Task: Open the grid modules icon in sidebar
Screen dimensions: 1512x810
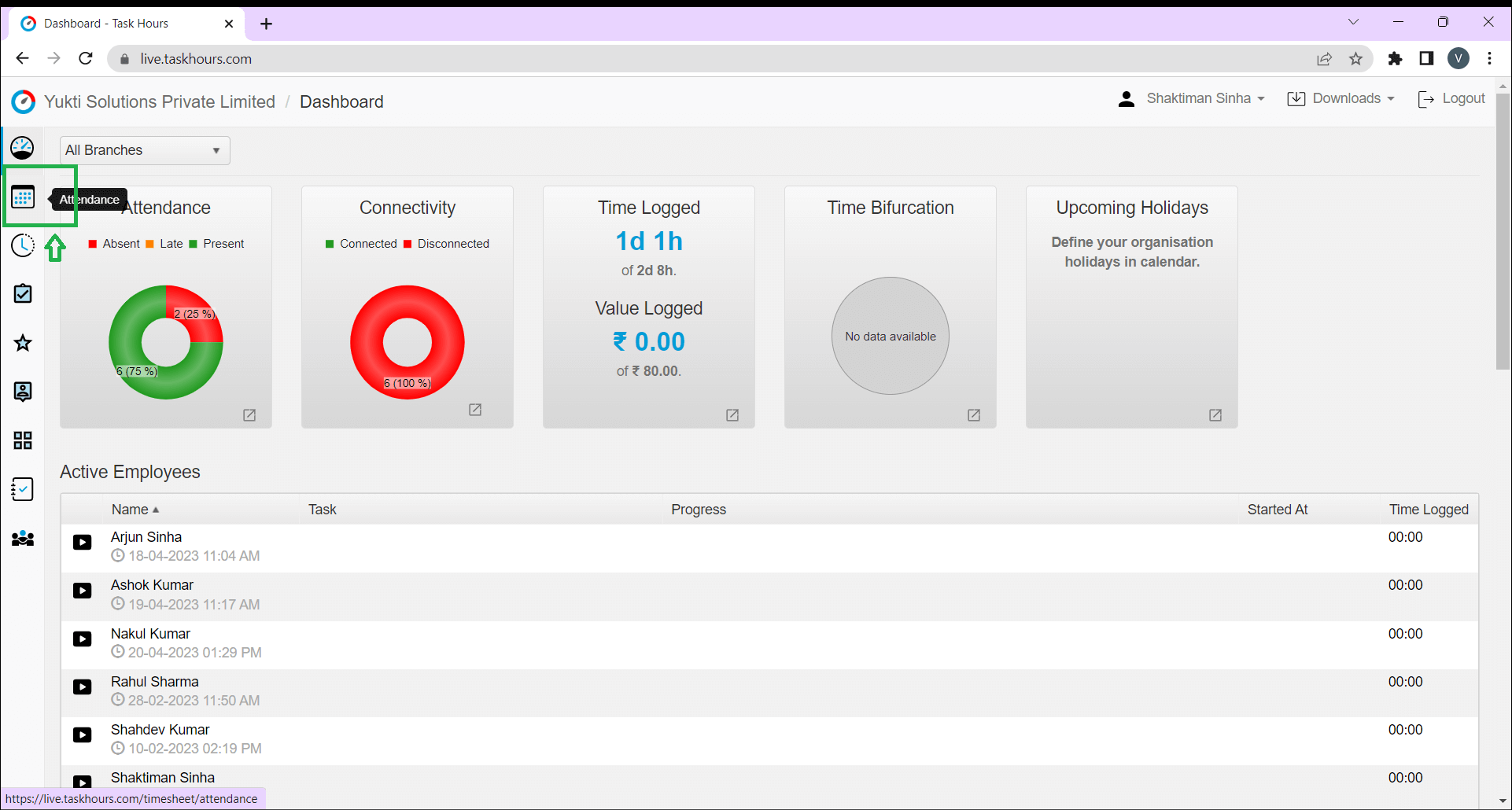Action: (x=23, y=440)
